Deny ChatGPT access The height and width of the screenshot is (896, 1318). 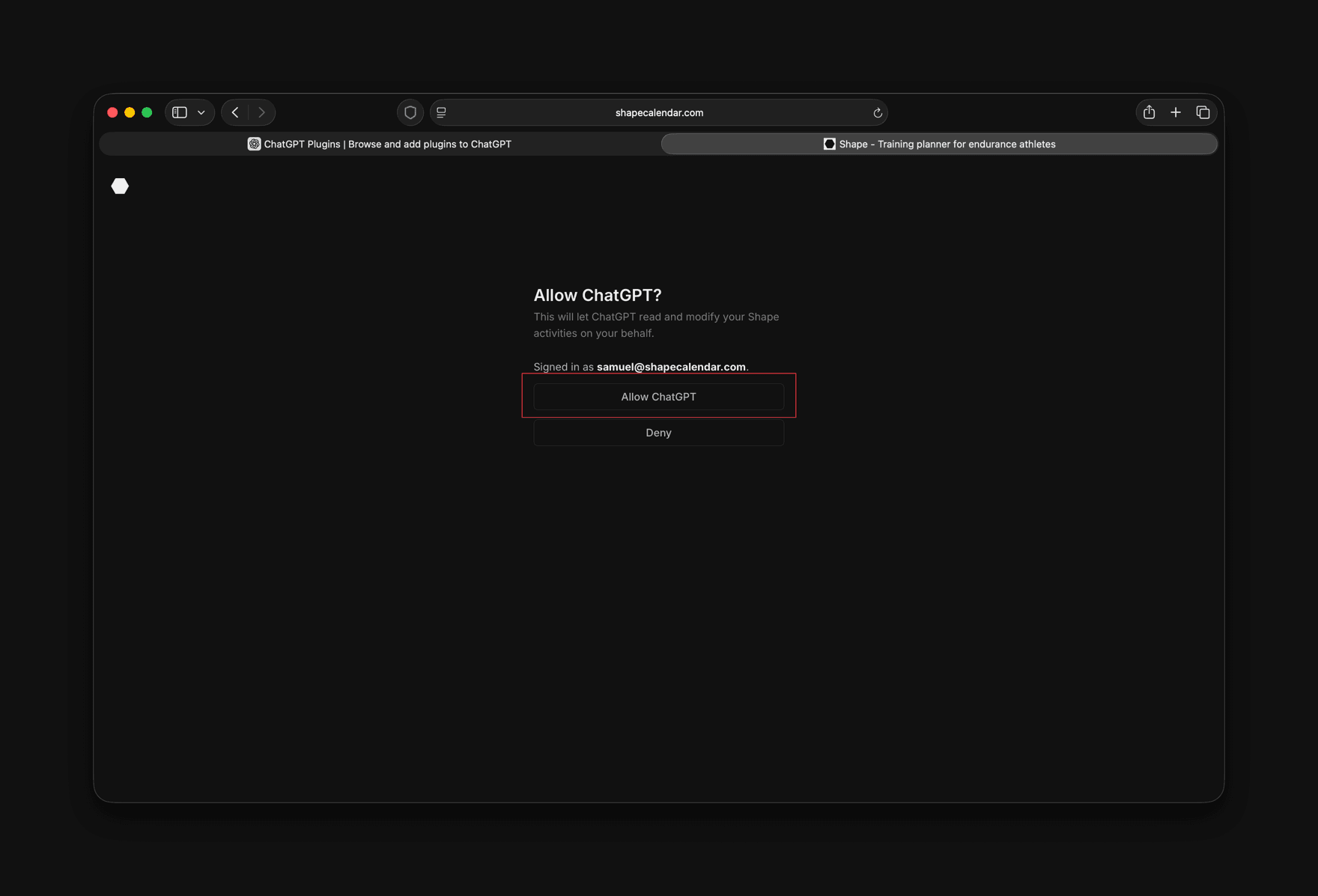658,433
